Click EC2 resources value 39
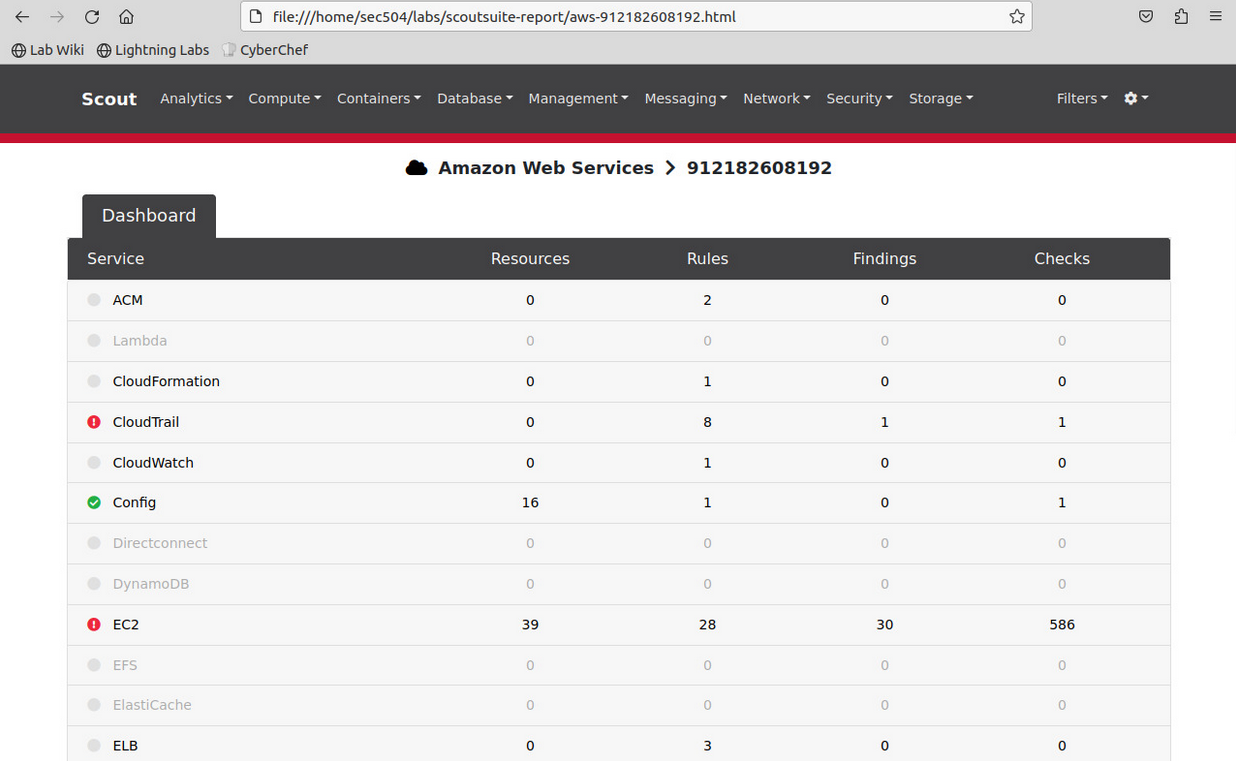This screenshot has width=1236, height=761. click(x=530, y=624)
